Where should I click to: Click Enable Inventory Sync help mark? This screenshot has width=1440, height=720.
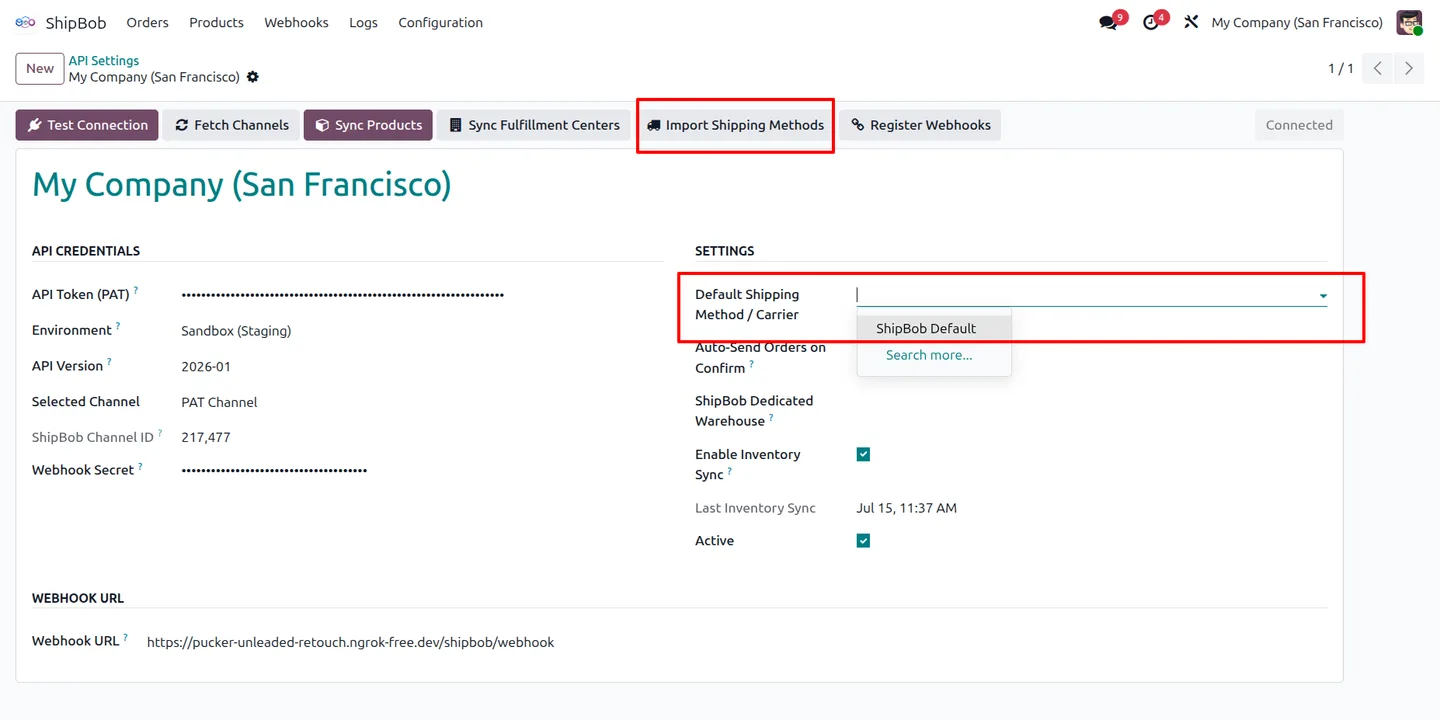click(x=730, y=471)
